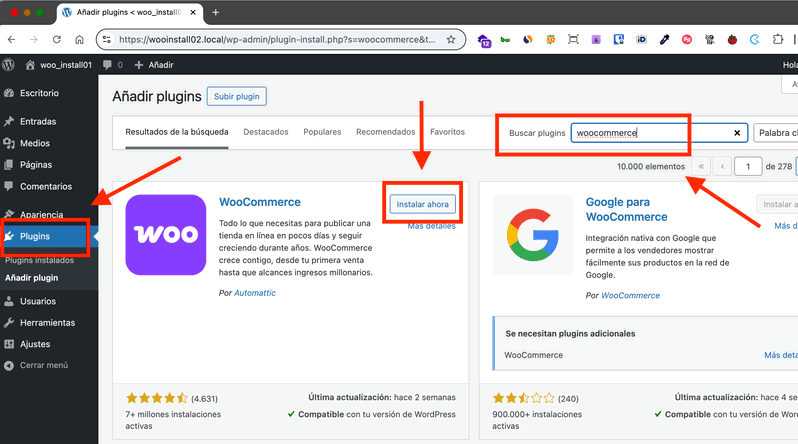
Task: Open the browser home icon
Action: coord(79,40)
